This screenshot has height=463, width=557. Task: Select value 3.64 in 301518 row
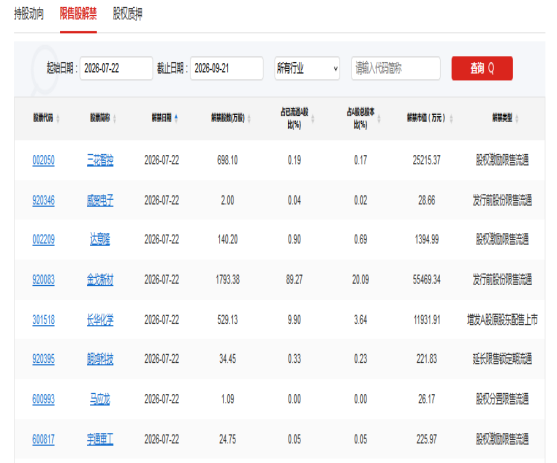[361, 320]
